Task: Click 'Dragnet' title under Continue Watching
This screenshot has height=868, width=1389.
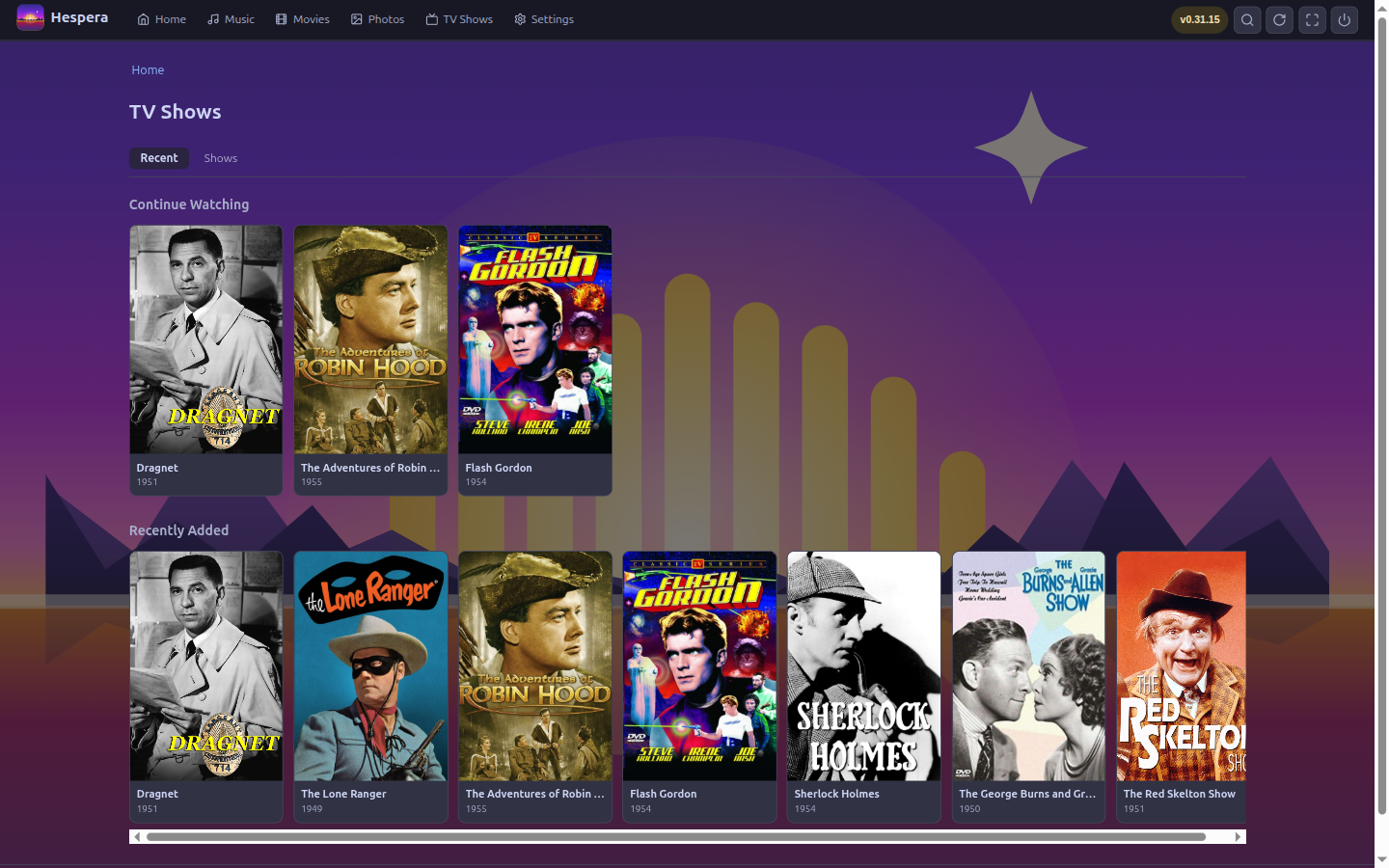Action: tap(157, 468)
